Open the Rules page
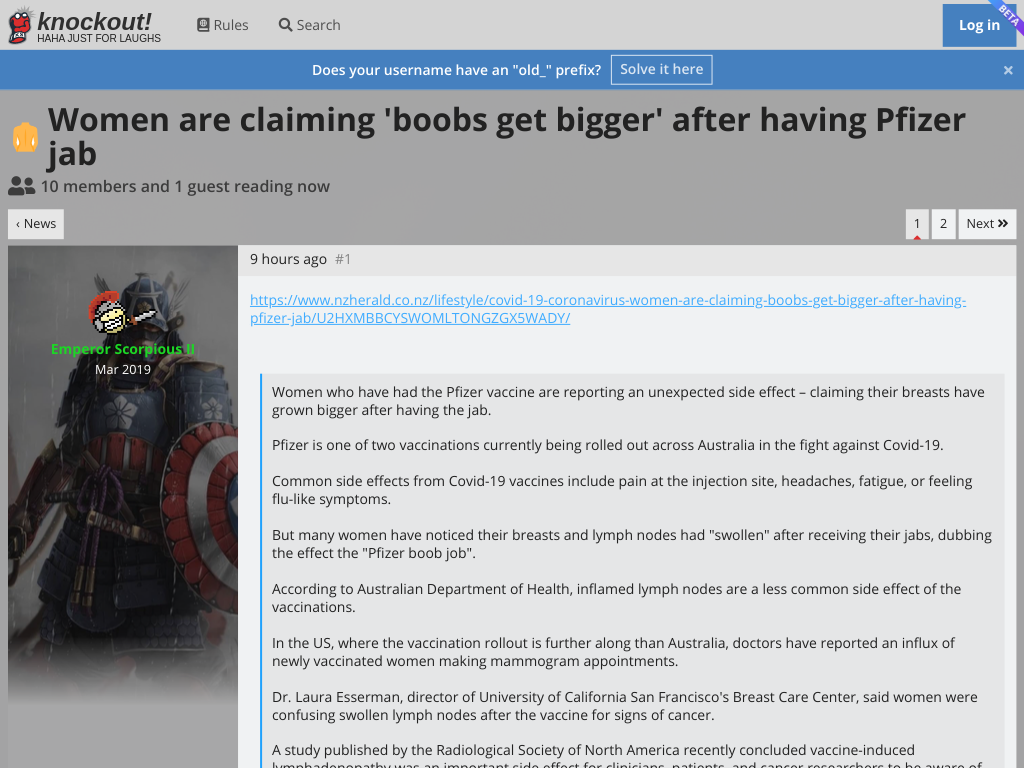This screenshot has width=1024, height=768. point(223,25)
